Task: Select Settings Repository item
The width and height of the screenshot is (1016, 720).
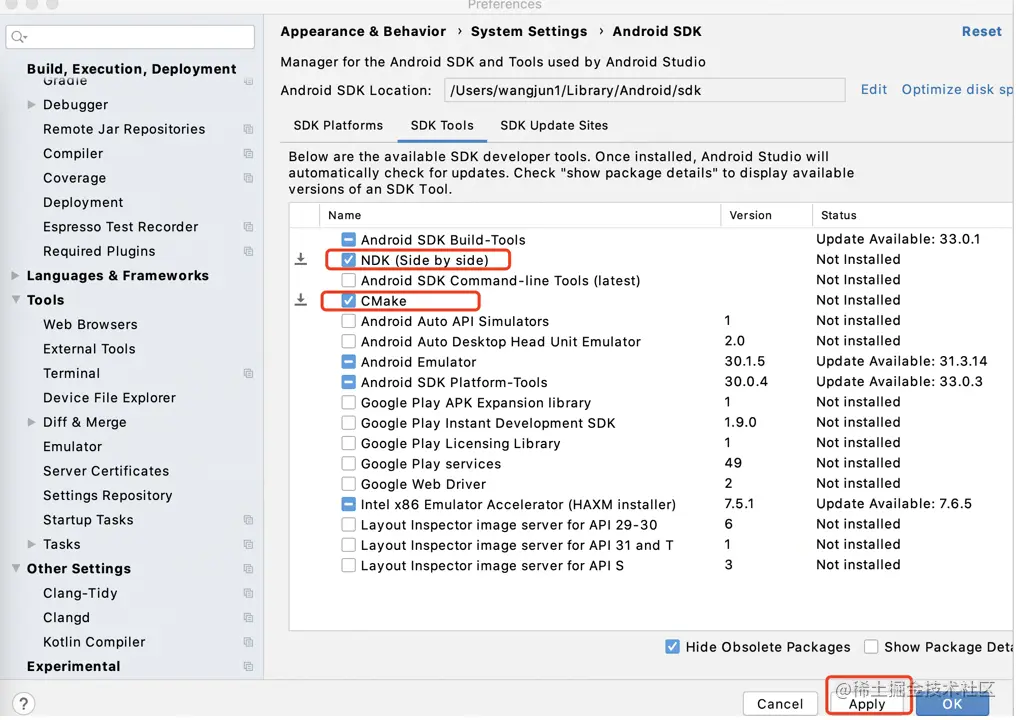Action: click(108, 495)
